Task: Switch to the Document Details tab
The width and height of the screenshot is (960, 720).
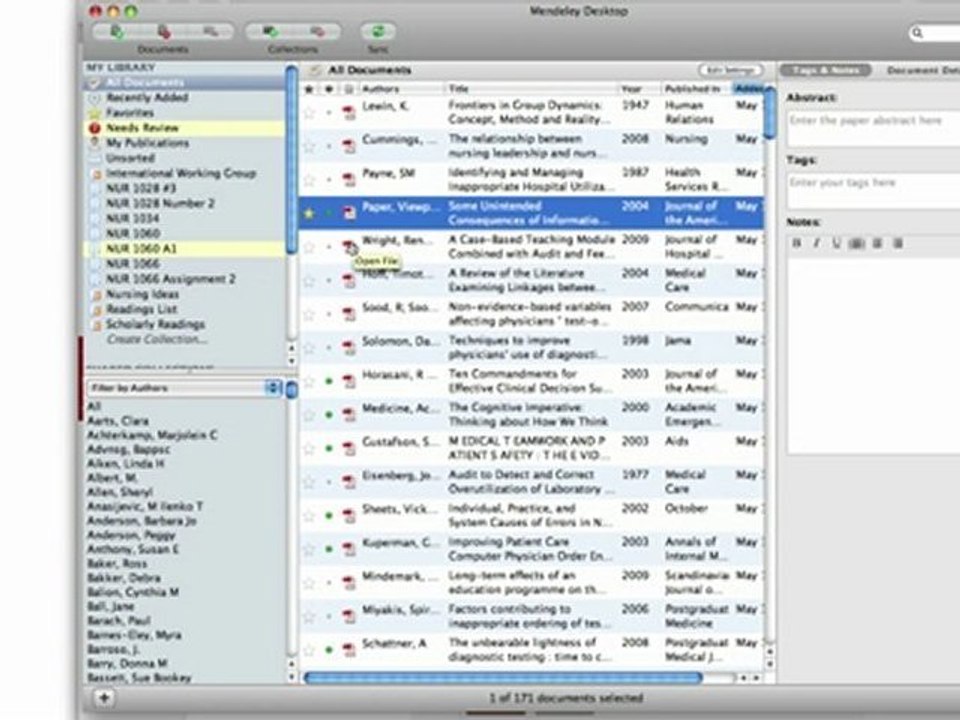Action: coord(922,70)
